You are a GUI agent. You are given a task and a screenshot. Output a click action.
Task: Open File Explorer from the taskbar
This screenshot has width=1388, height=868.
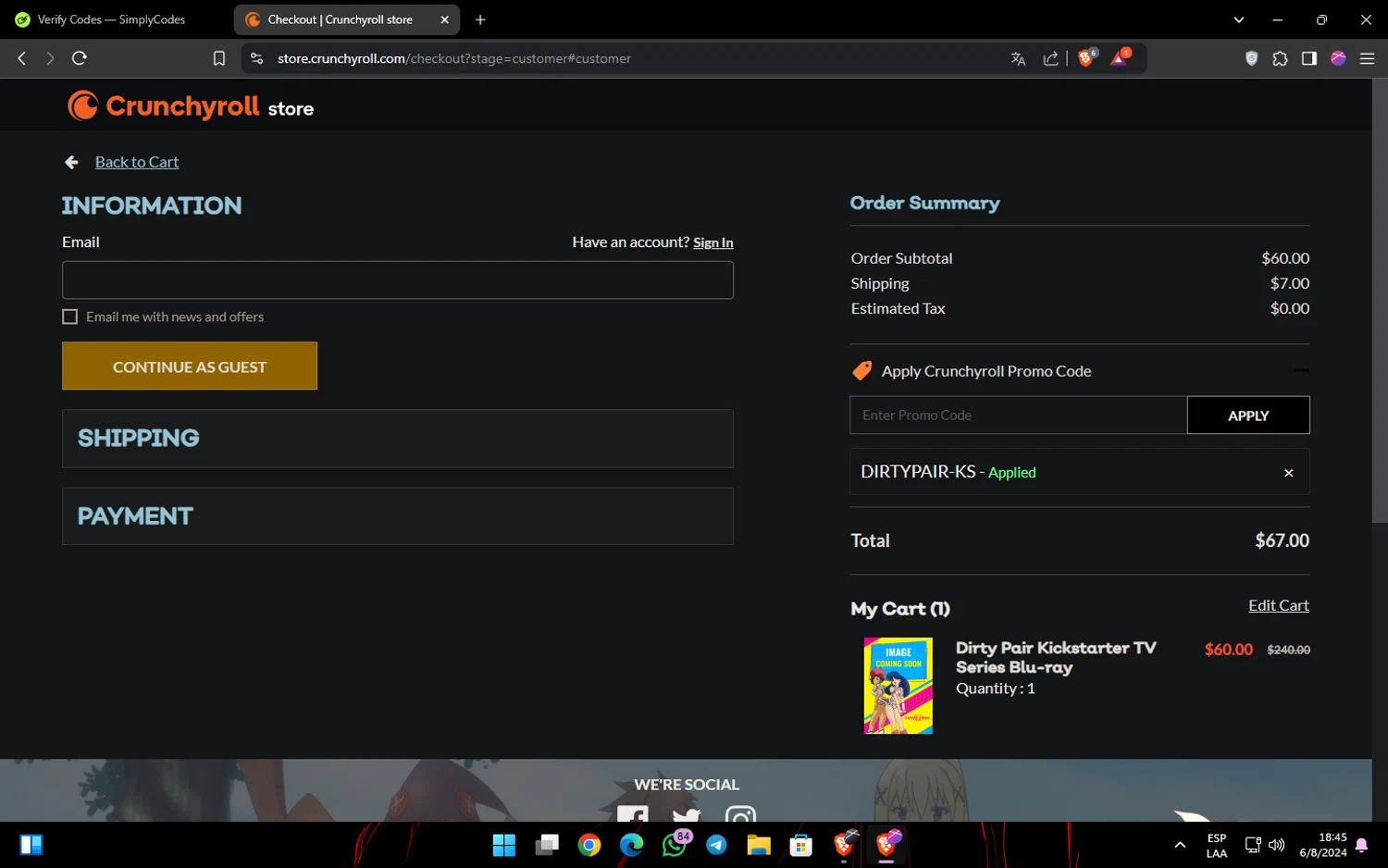coord(759,845)
